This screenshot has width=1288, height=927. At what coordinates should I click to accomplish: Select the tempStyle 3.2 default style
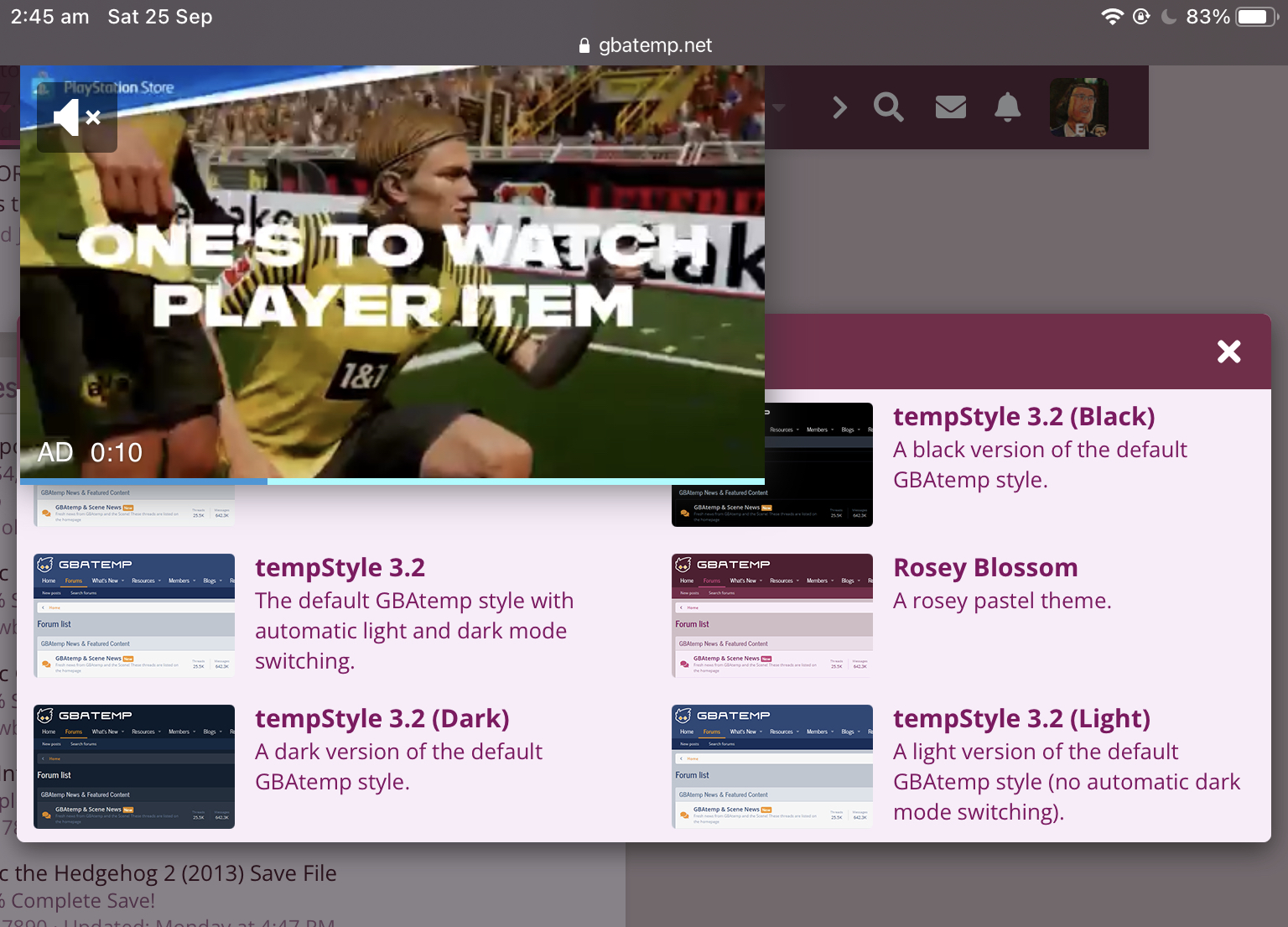(x=340, y=567)
